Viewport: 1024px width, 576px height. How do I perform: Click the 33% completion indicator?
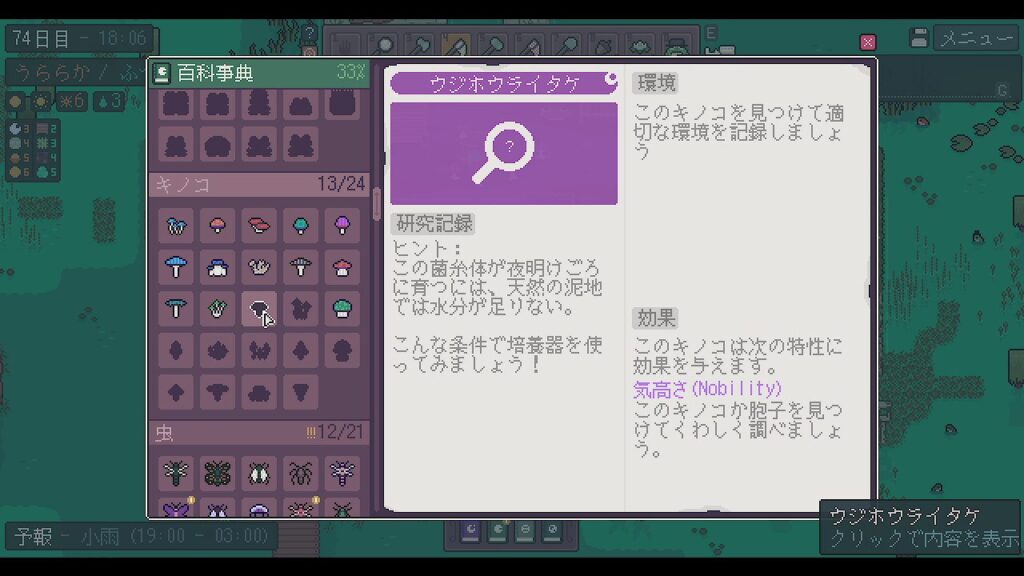351,72
